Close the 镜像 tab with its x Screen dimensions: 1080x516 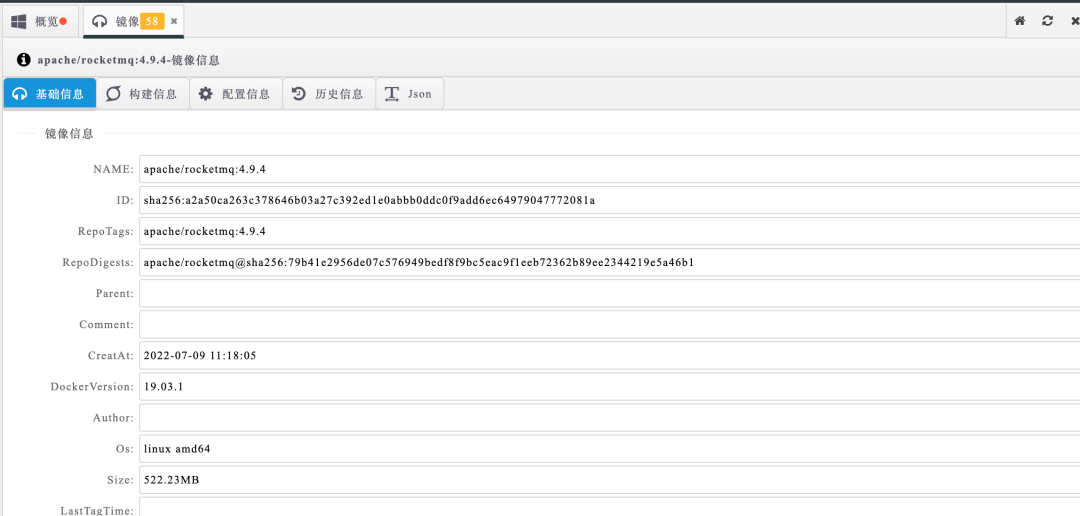click(x=174, y=21)
